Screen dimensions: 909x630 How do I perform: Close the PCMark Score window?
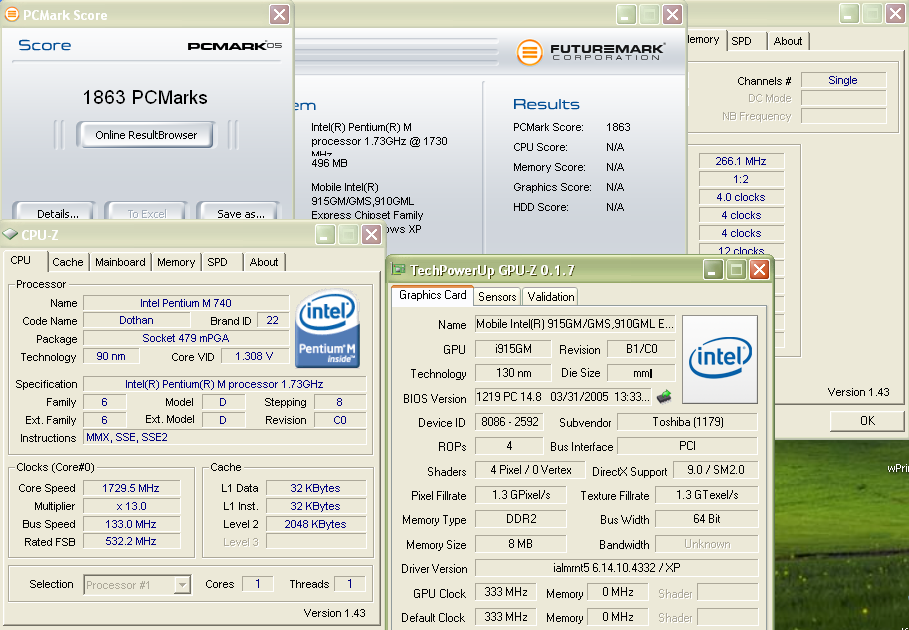pyautogui.click(x=279, y=14)
